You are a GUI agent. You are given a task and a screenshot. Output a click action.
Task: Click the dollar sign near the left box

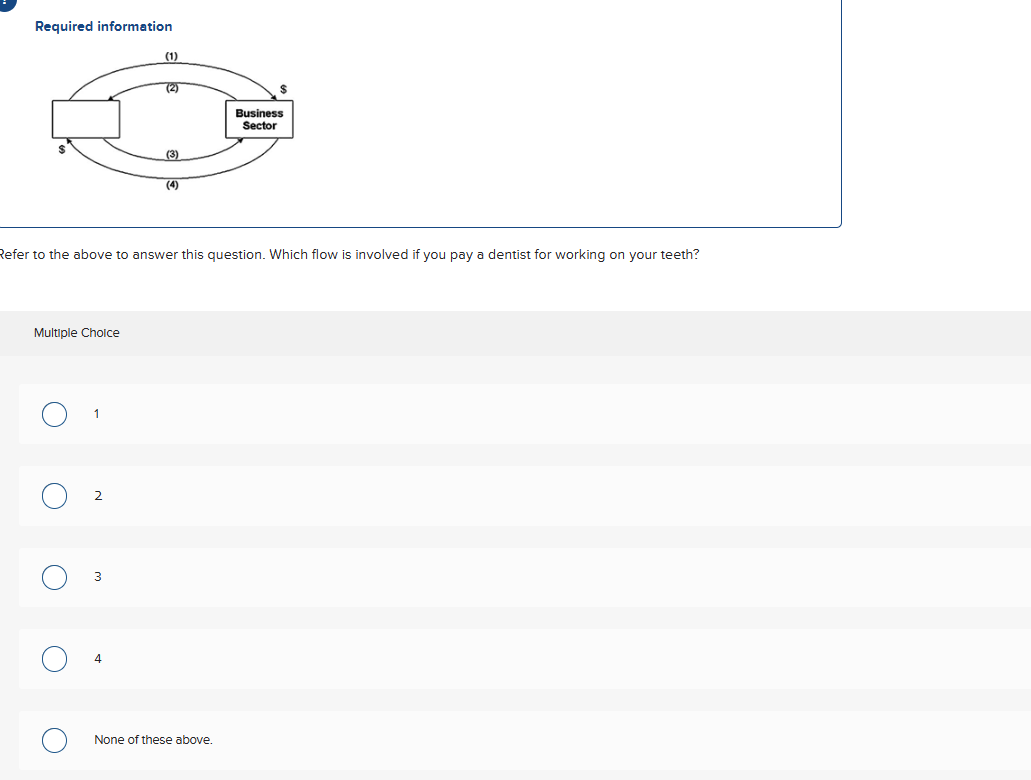60,150
